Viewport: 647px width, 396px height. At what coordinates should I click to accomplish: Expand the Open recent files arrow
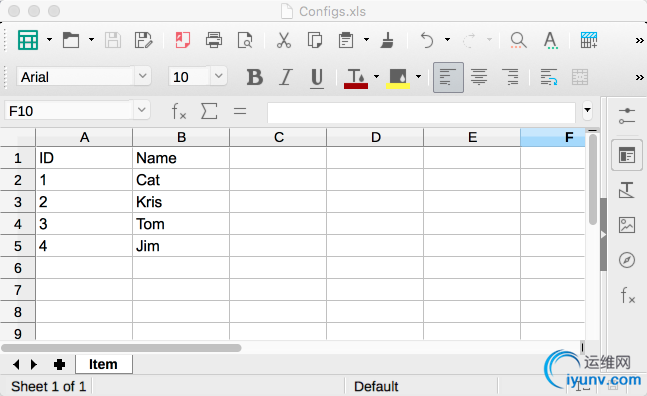tap(92, 40)
